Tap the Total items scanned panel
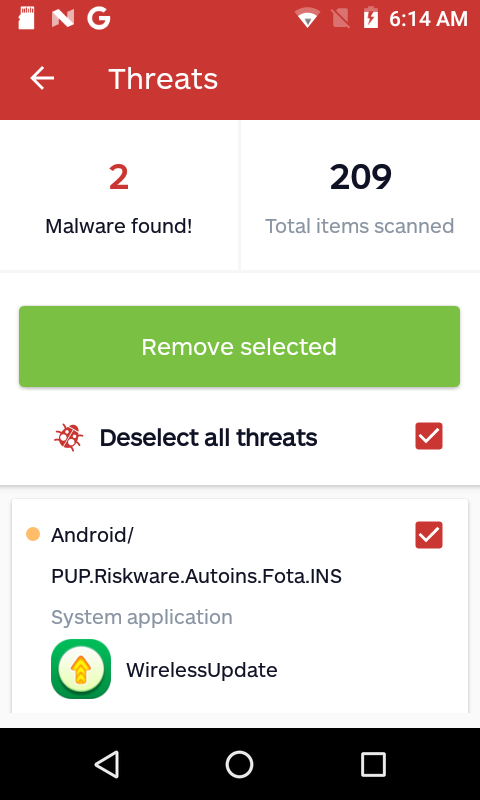Image resolution: width=480 pixels, height=800 pixels. (x=360, y=196)
